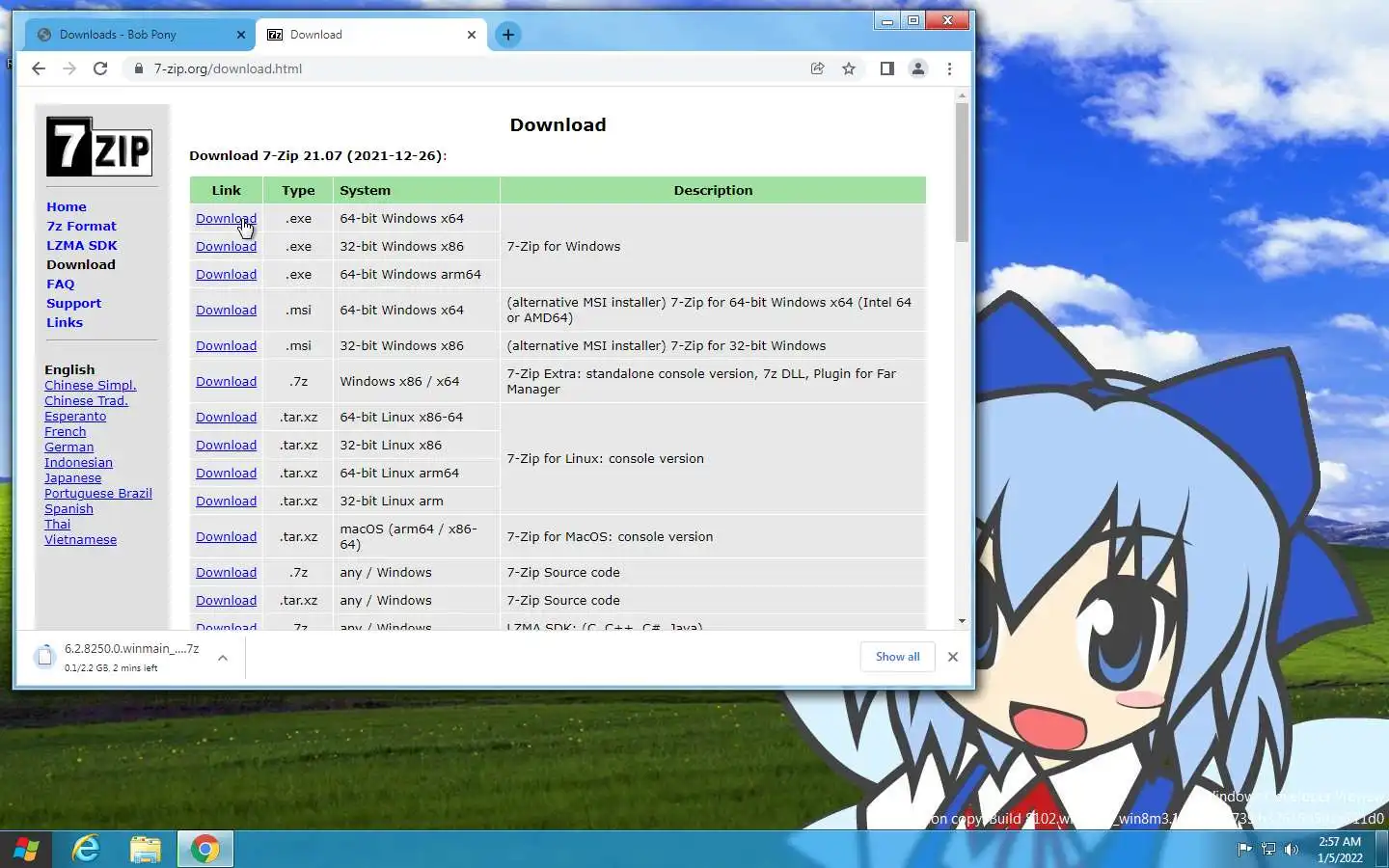This screenshot has width=1389, height=868.
Task: Switch language to Indonesian
Action: click(78, 462)
